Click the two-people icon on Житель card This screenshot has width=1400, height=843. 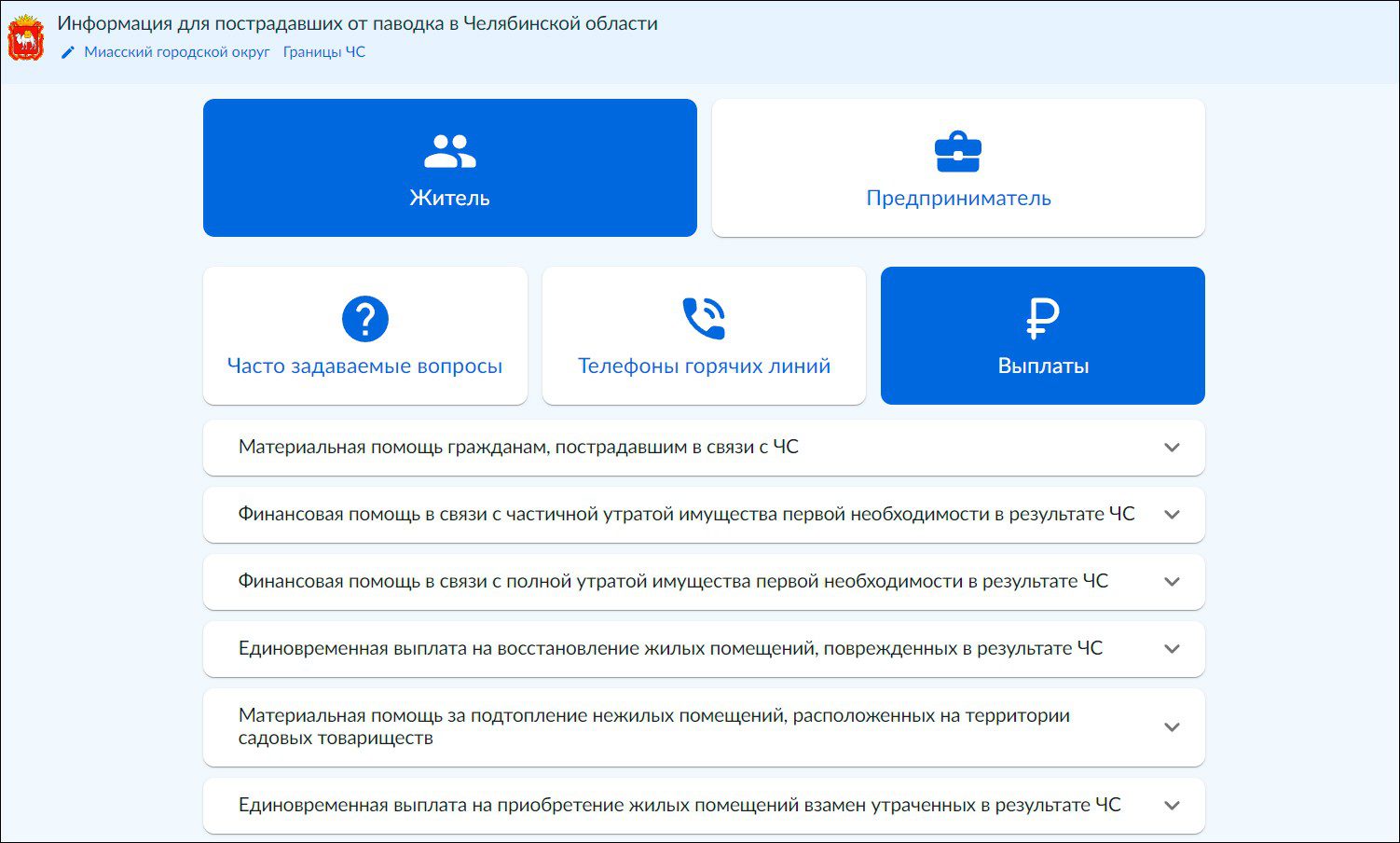coord(450,151)
